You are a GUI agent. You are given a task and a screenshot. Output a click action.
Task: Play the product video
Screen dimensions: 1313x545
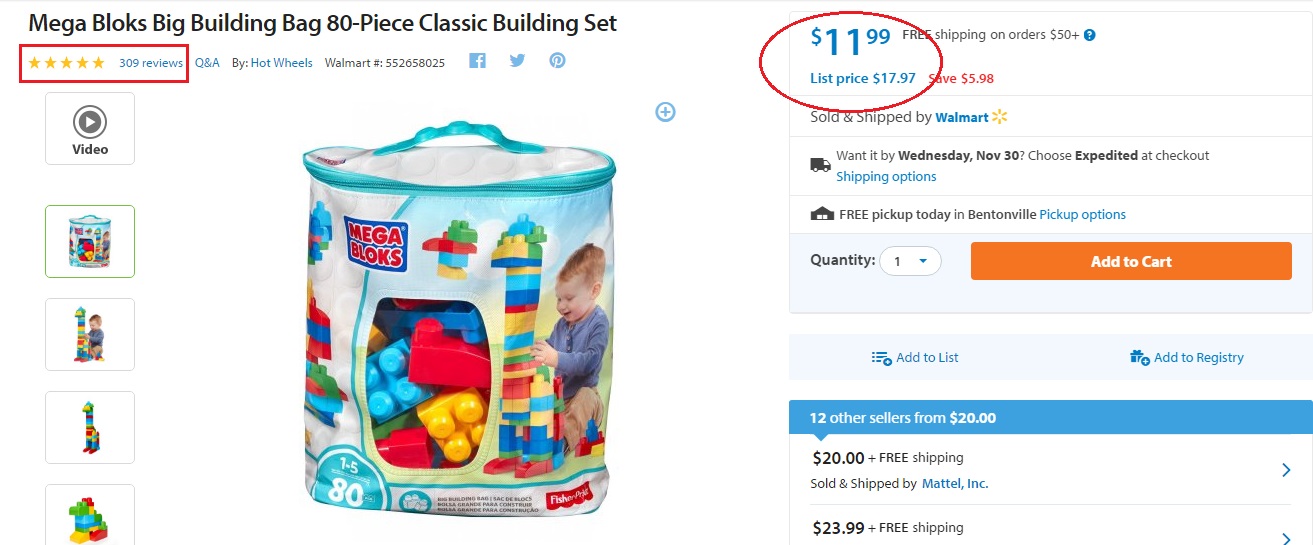(90, 128)
